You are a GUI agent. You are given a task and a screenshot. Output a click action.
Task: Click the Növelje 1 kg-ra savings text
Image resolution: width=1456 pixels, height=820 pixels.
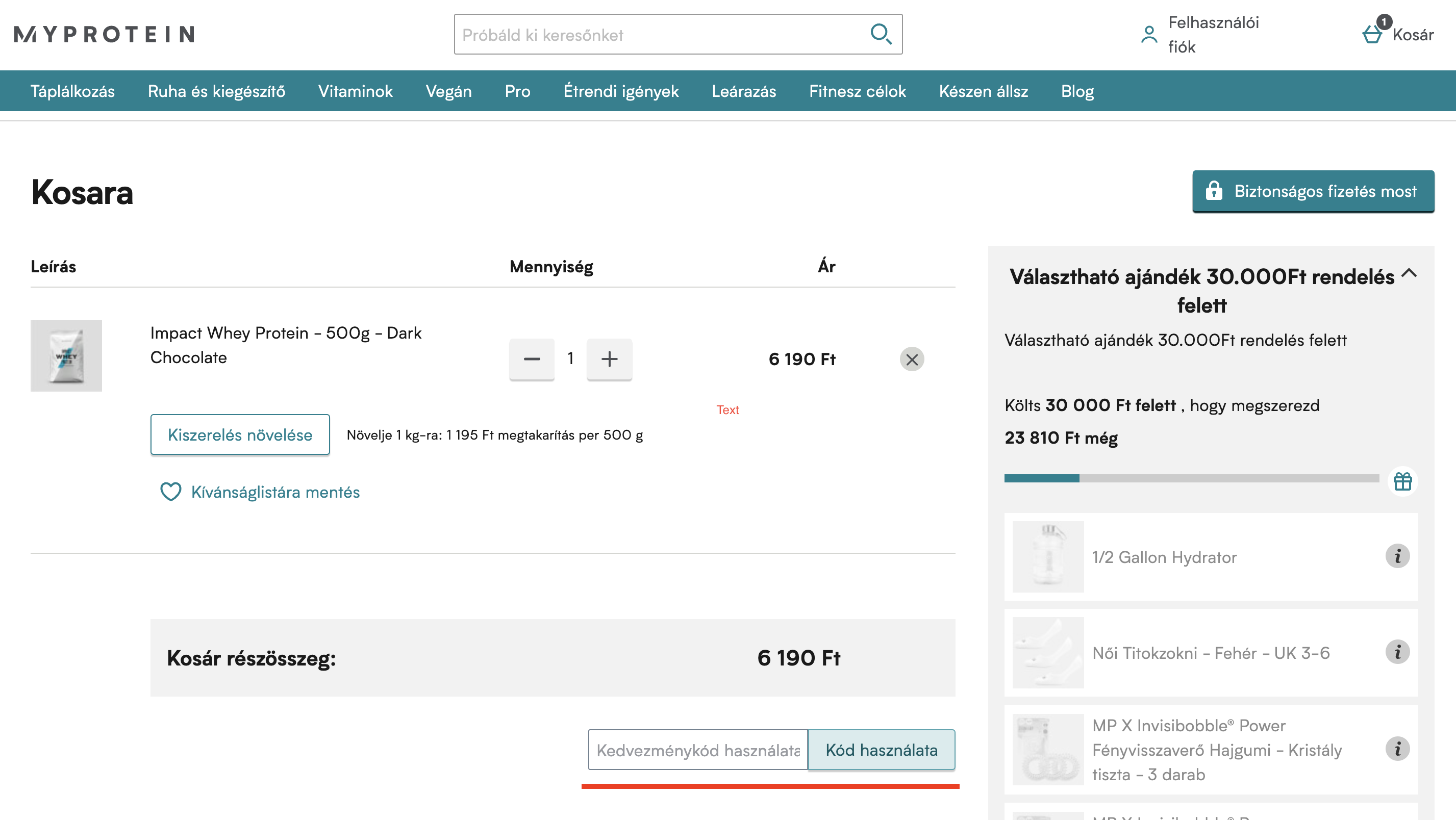(494, 434)
